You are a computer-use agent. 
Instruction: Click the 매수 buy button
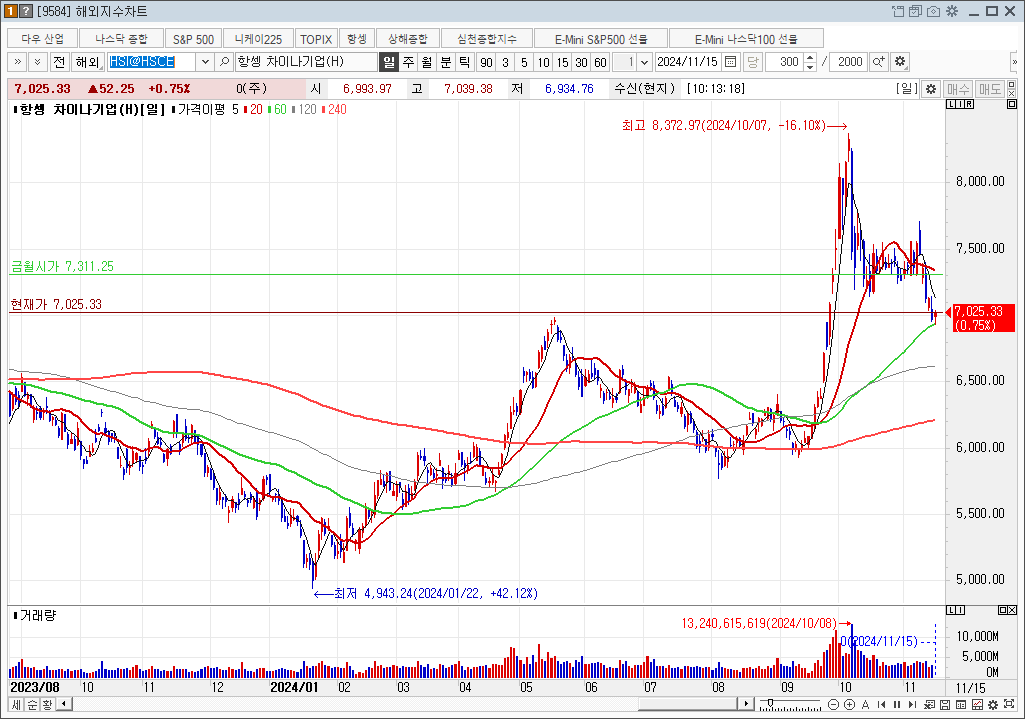pos(958,89)
